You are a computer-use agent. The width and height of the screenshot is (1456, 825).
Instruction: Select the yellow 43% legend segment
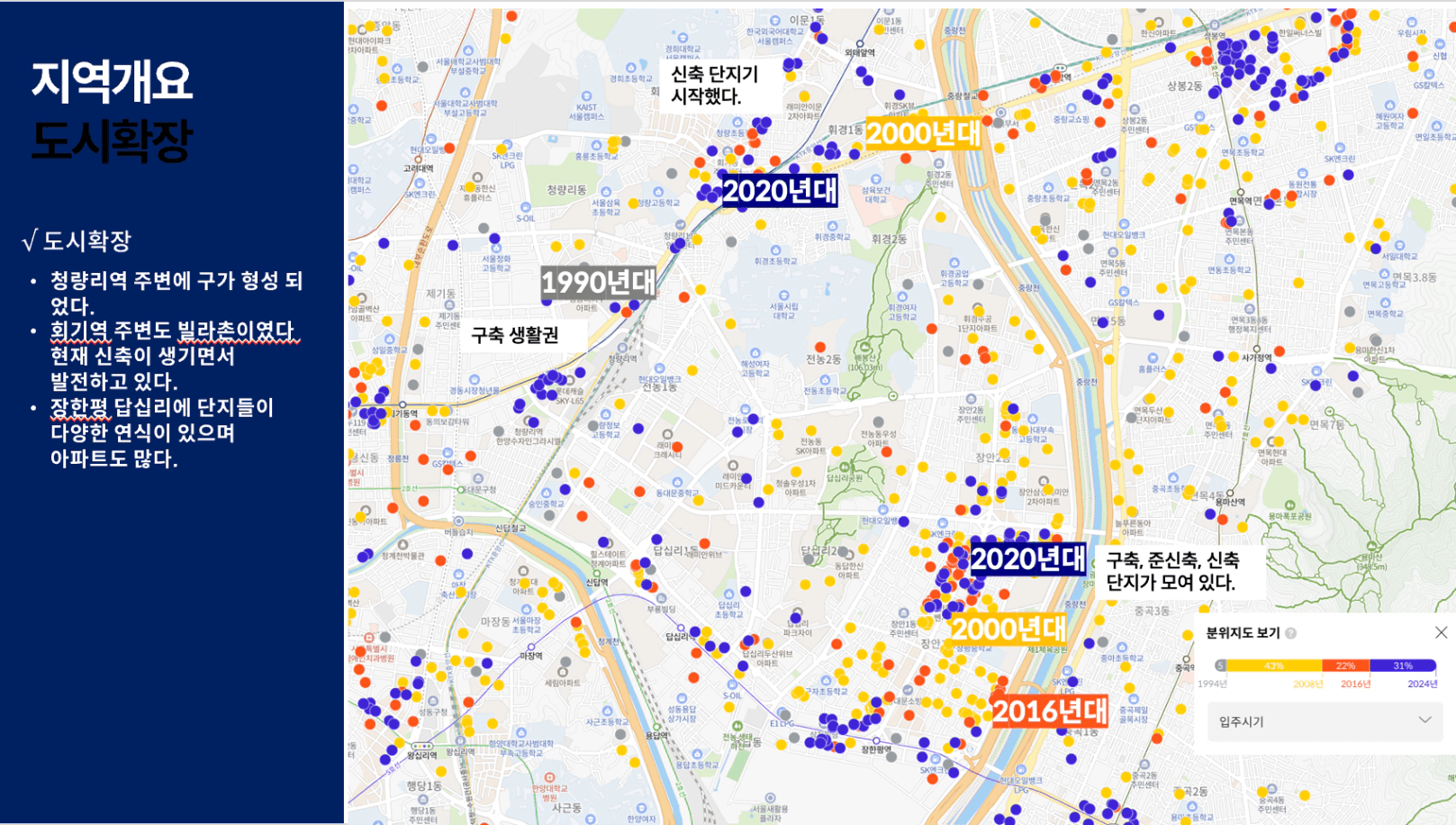click(1273, 666)
